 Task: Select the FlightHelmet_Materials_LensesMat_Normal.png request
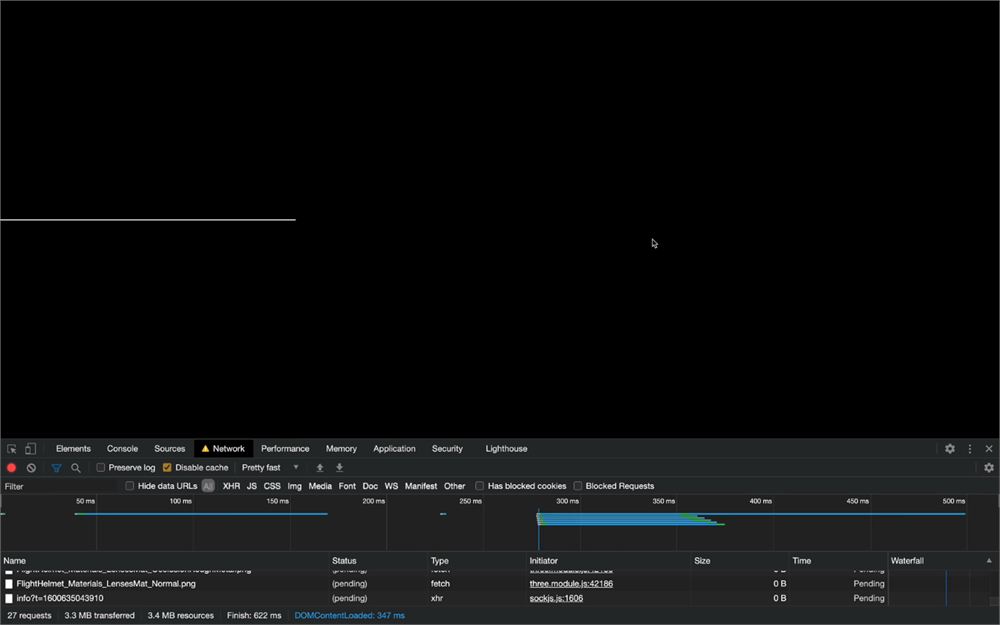pyautogui.click(x=106, y=584)
